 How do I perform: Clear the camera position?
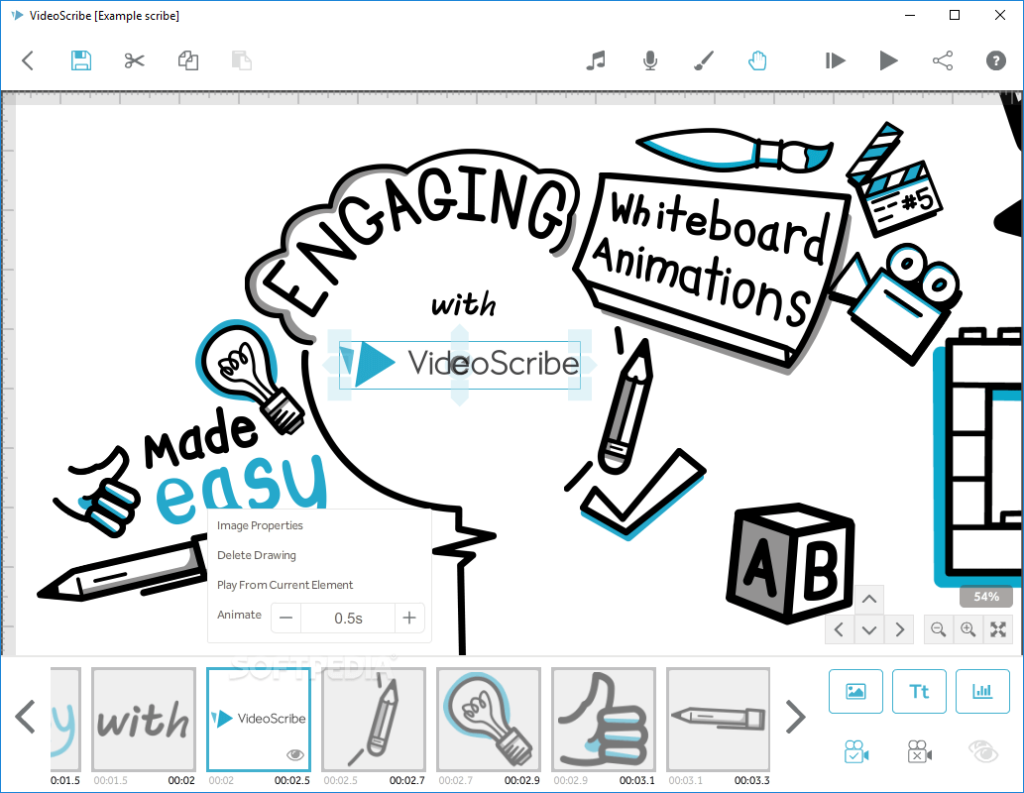click(x=919, y=751)
